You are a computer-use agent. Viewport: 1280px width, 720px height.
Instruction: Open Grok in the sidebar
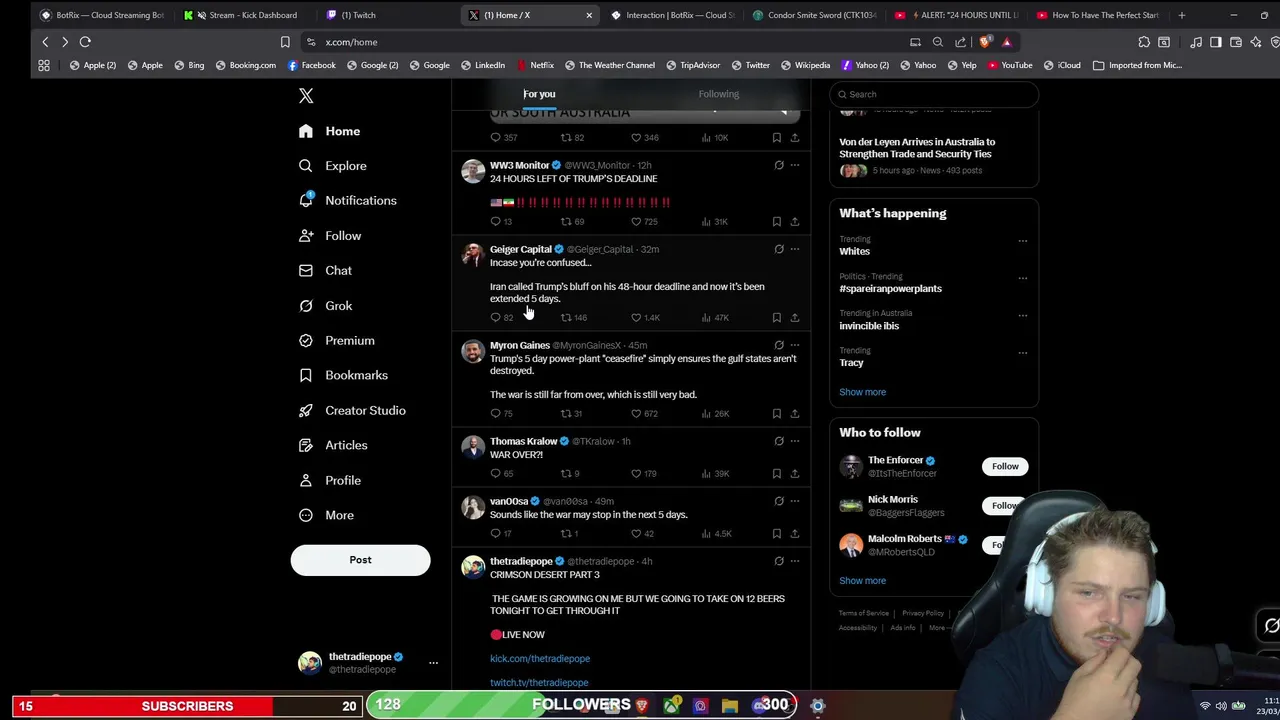(325, 306)
